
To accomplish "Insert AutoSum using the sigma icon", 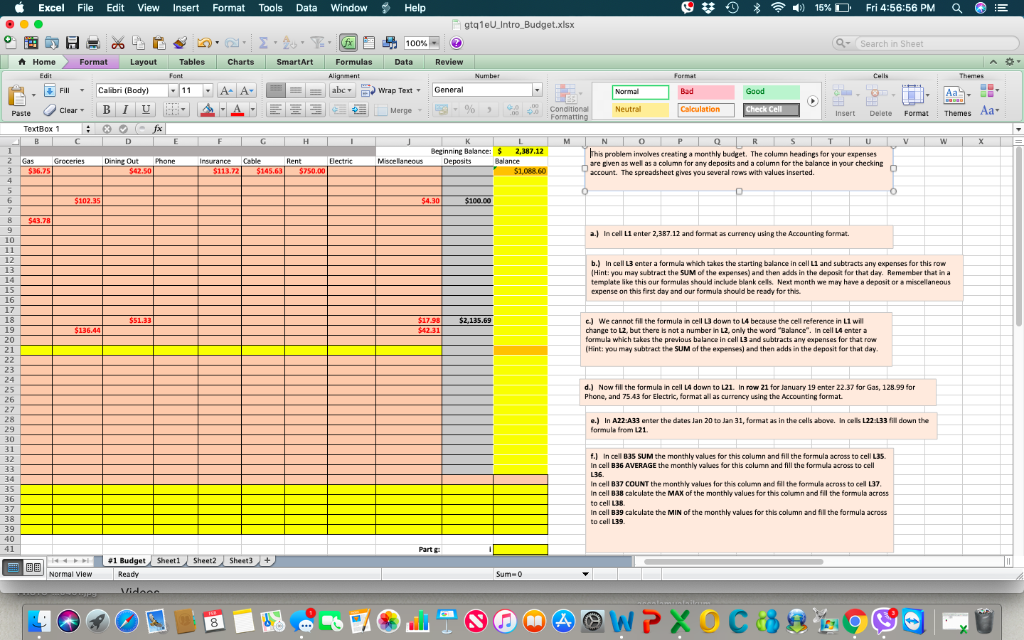I will click(x=265, y=42).
